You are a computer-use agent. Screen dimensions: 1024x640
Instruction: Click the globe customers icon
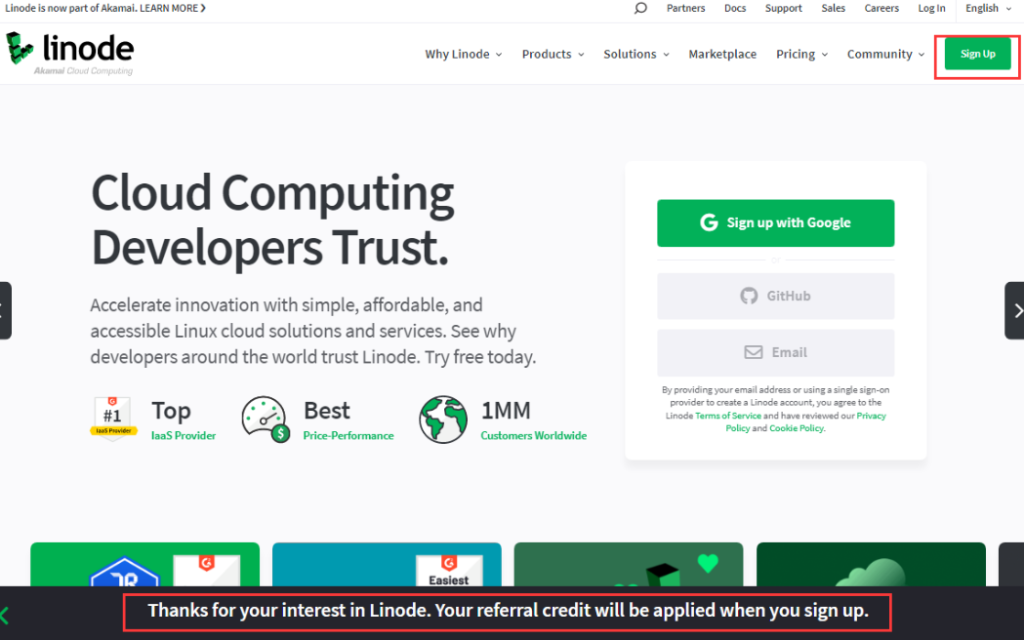click(443, 419)
